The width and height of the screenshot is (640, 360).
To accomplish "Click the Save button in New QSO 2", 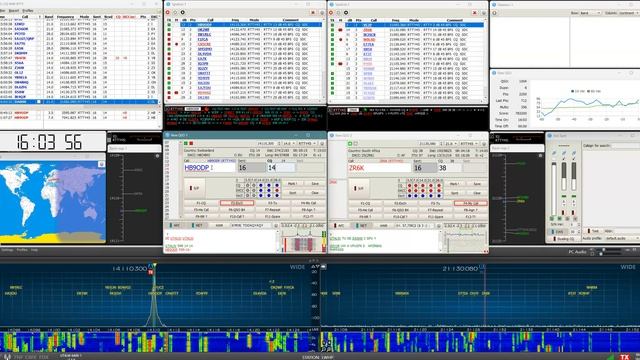I will 477,184.
